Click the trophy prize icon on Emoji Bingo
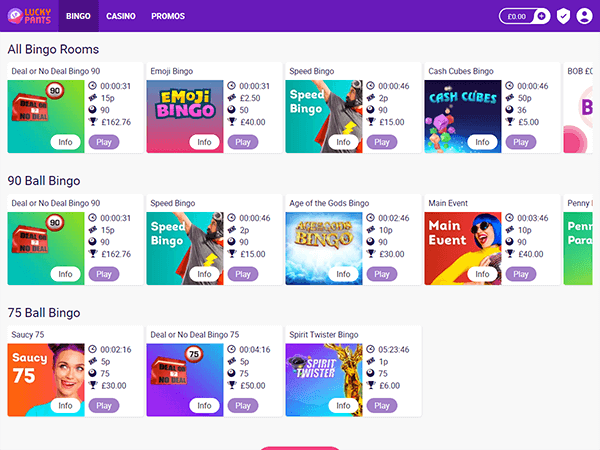This screenshot has width=600, height=450. (232, 122)
